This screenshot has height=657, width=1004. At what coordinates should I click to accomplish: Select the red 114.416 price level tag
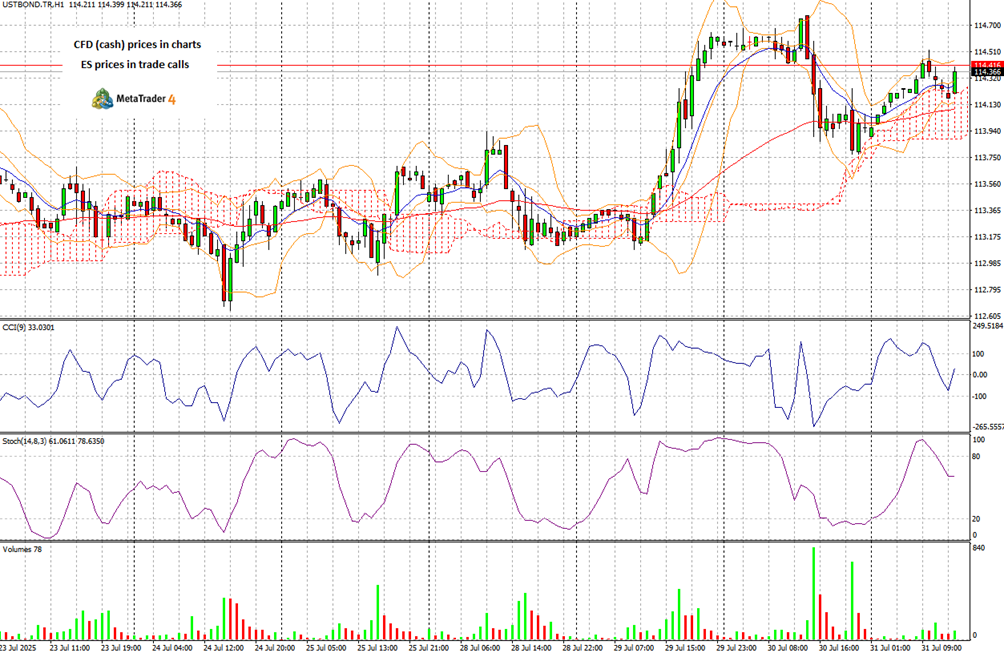(x=985, y=65)
